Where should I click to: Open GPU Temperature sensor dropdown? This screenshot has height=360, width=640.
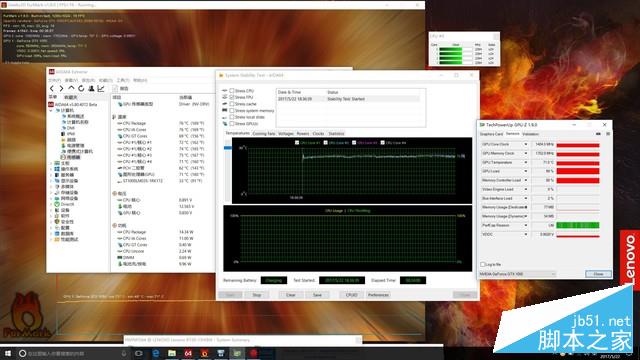pyautogui.click(x=525, y=162)
